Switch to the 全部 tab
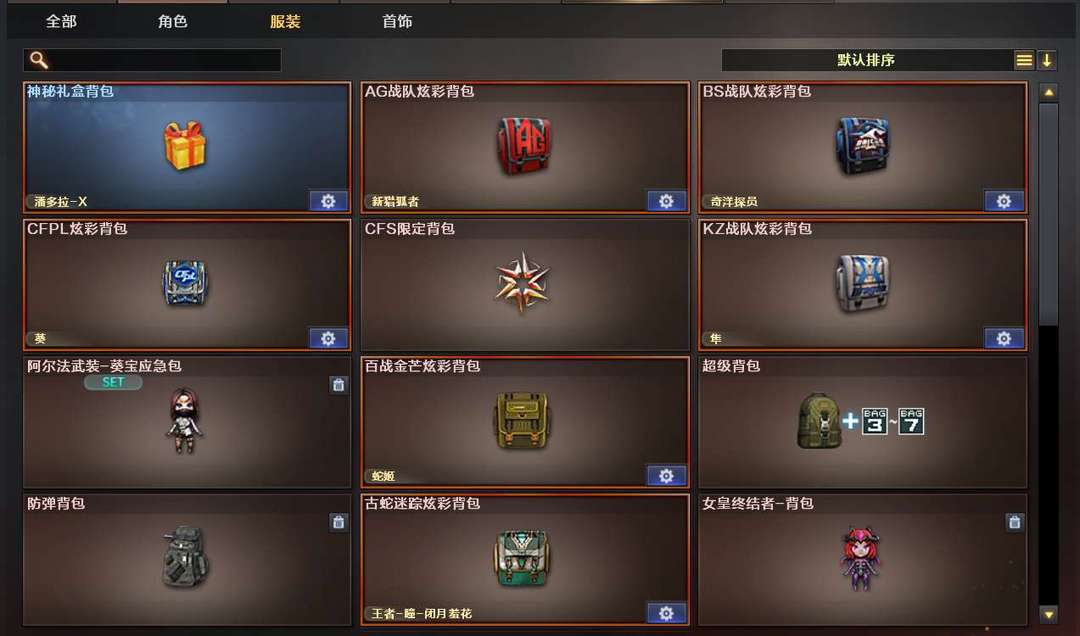Viewport: 1080px width, 636px height. click(61, 21)
